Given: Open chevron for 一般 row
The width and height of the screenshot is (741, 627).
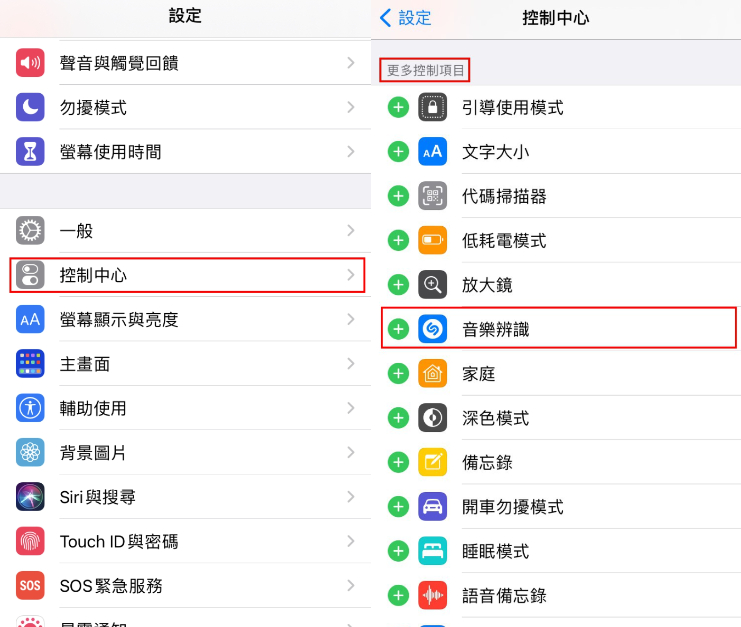Looking at the screenshot, I should pyautogui.click(x=351, y=231).
